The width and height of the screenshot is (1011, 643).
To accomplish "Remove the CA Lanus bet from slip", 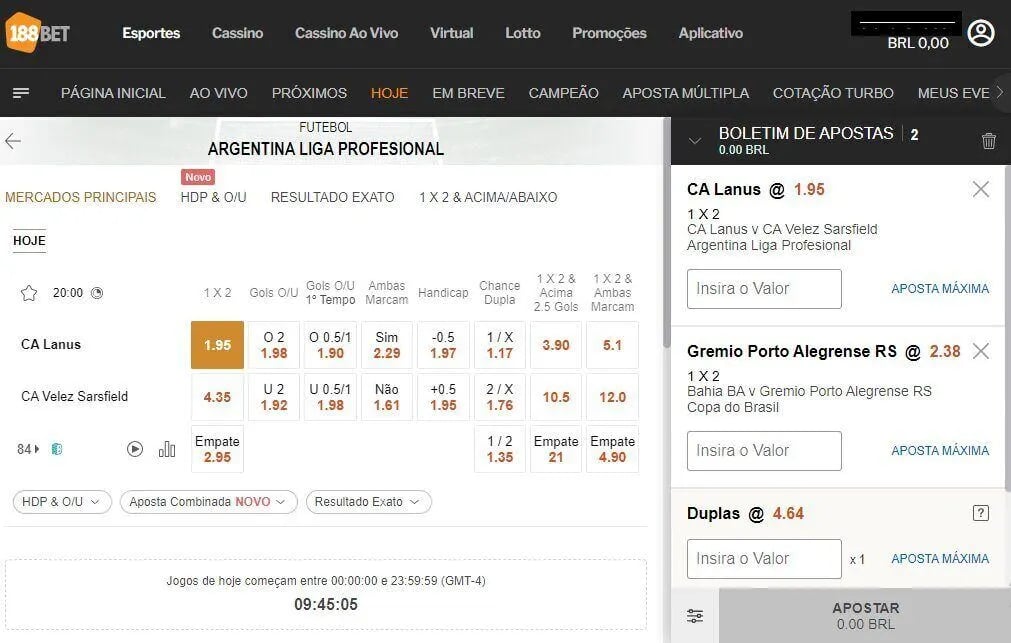I will [x=981, y=189].
